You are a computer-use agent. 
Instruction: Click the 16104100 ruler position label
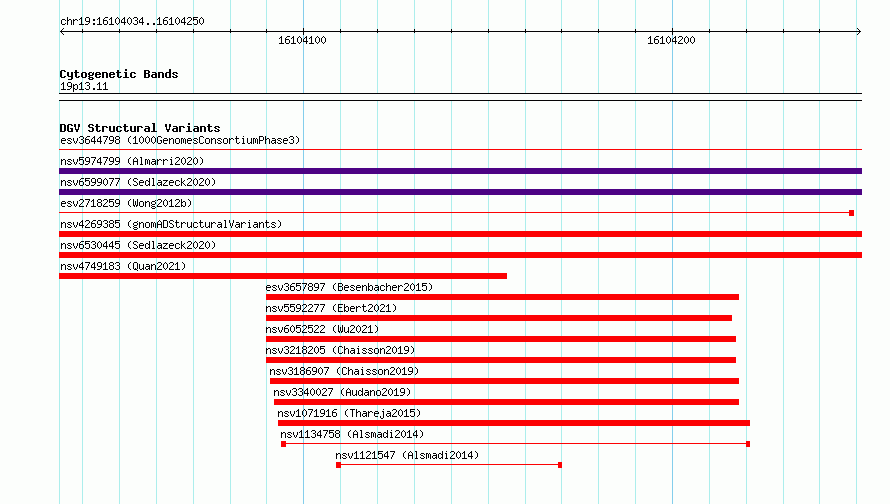[x=302, y=40]
